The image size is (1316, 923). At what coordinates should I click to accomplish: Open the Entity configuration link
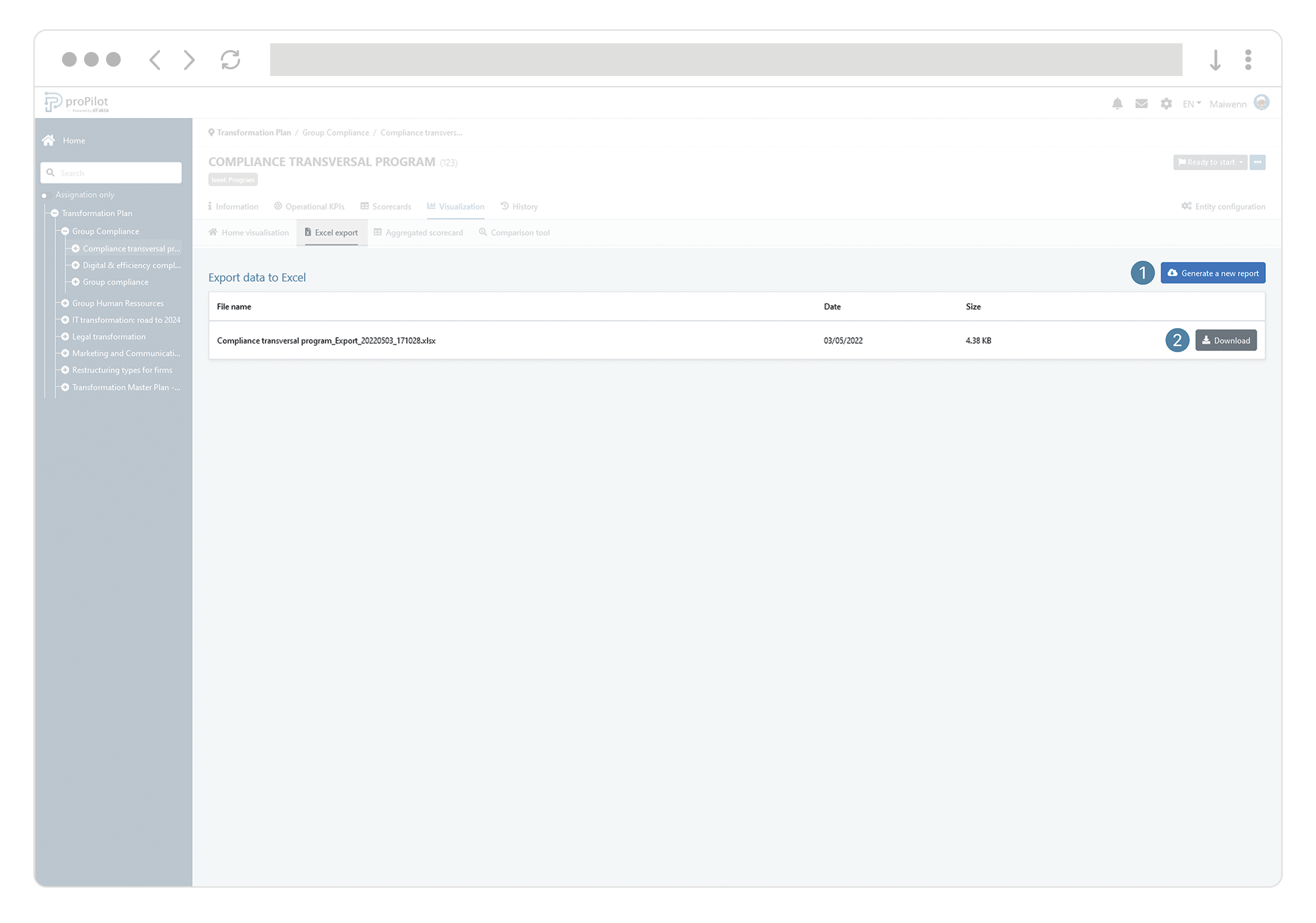coord(1223,207)
